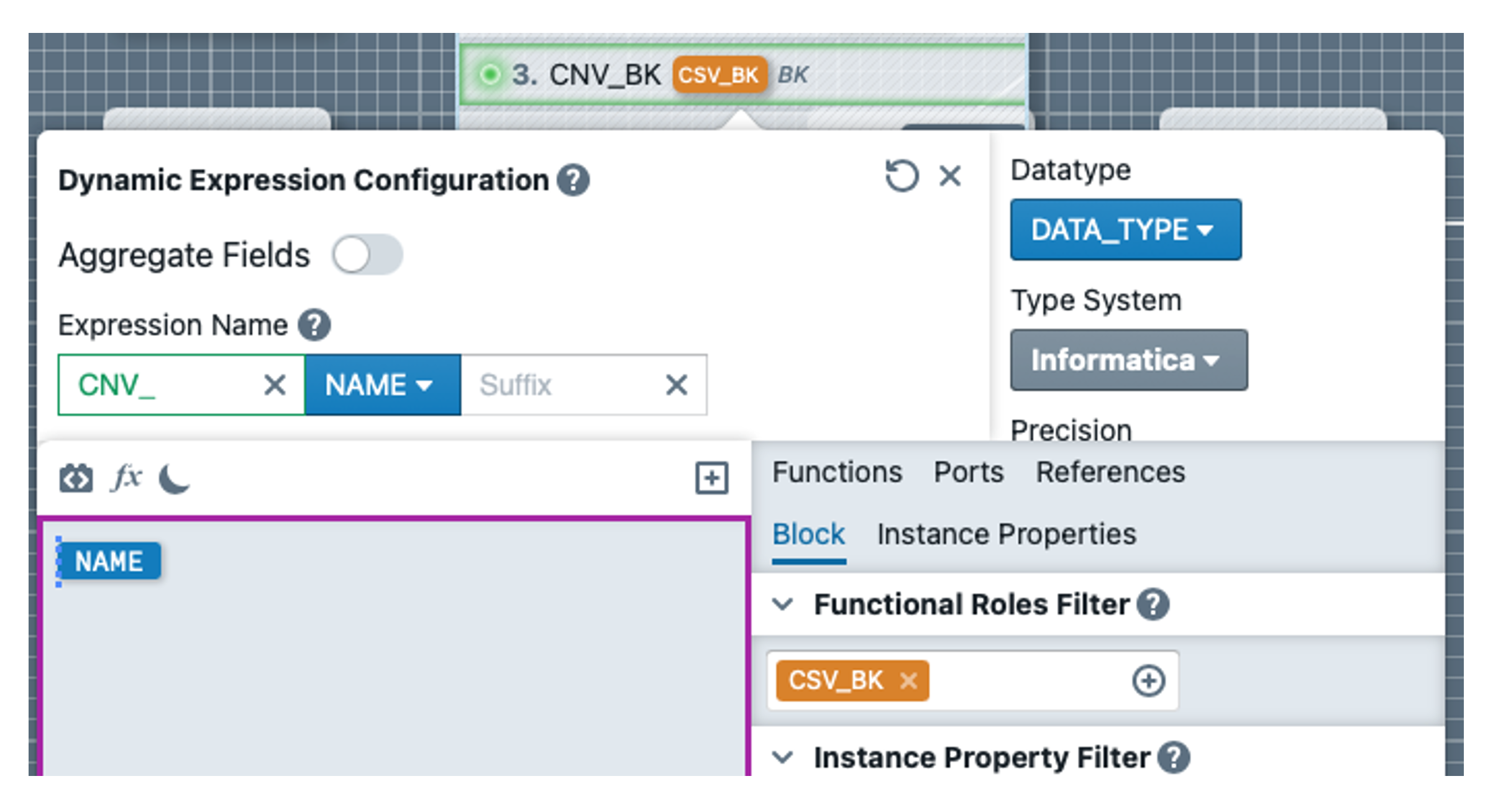Viewport: 1498px width, 812px height.
Task: Open the Informatica type system dropdown
Action: click(x=1128, y=360)
